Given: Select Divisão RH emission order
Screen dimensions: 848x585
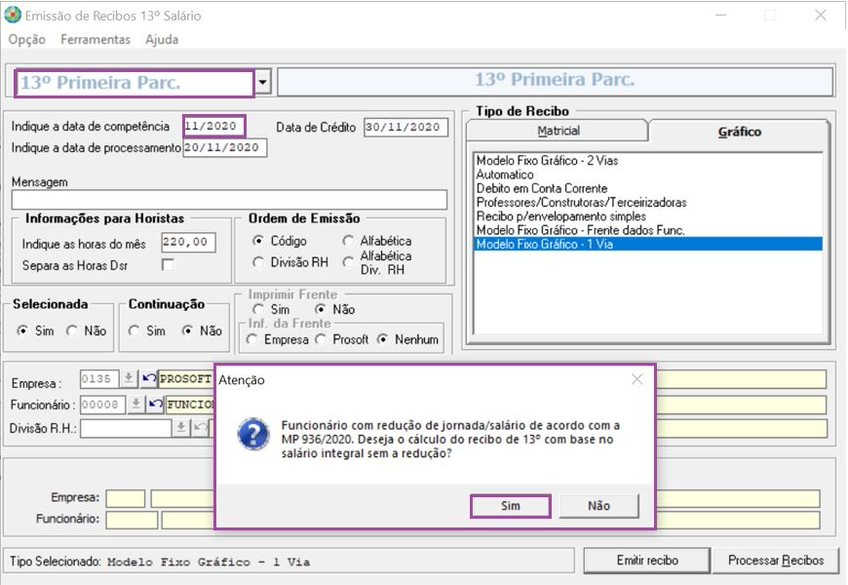Looking at the screenshot, I should click(x=290, y=262).
